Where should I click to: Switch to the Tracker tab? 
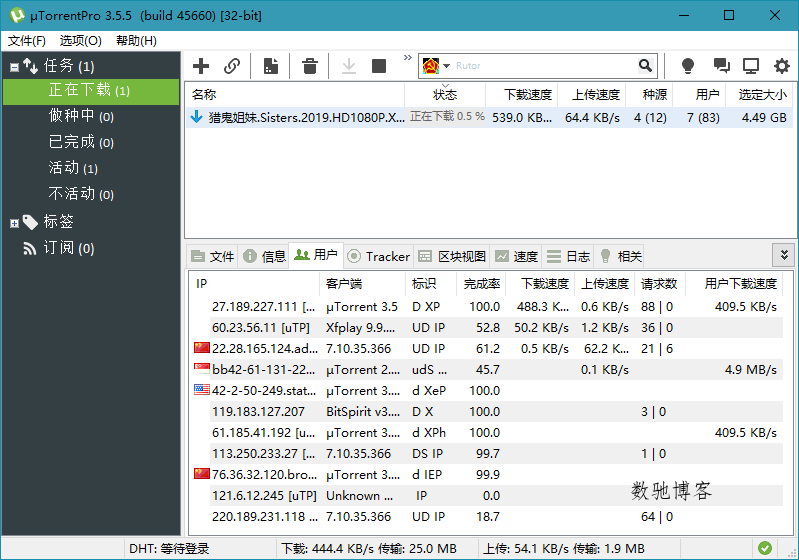click(379, 256)
